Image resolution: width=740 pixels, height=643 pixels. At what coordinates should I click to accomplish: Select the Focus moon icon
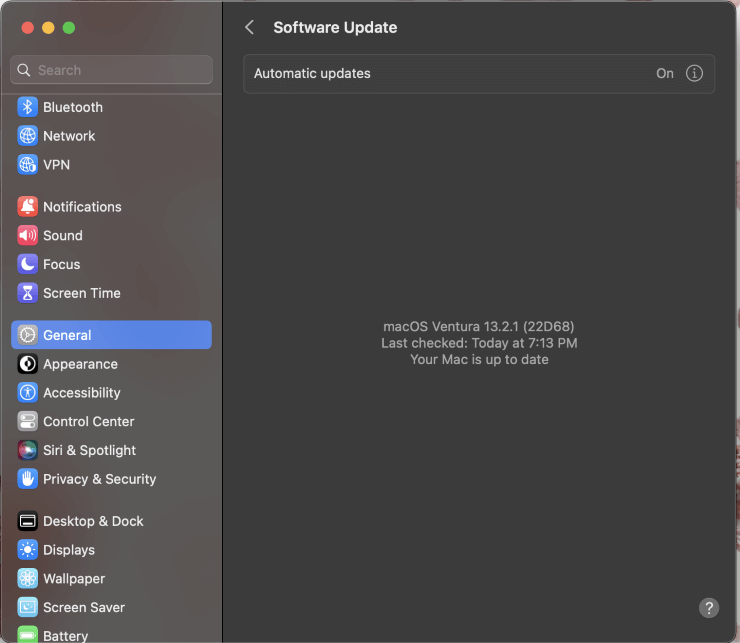[28, 265]
